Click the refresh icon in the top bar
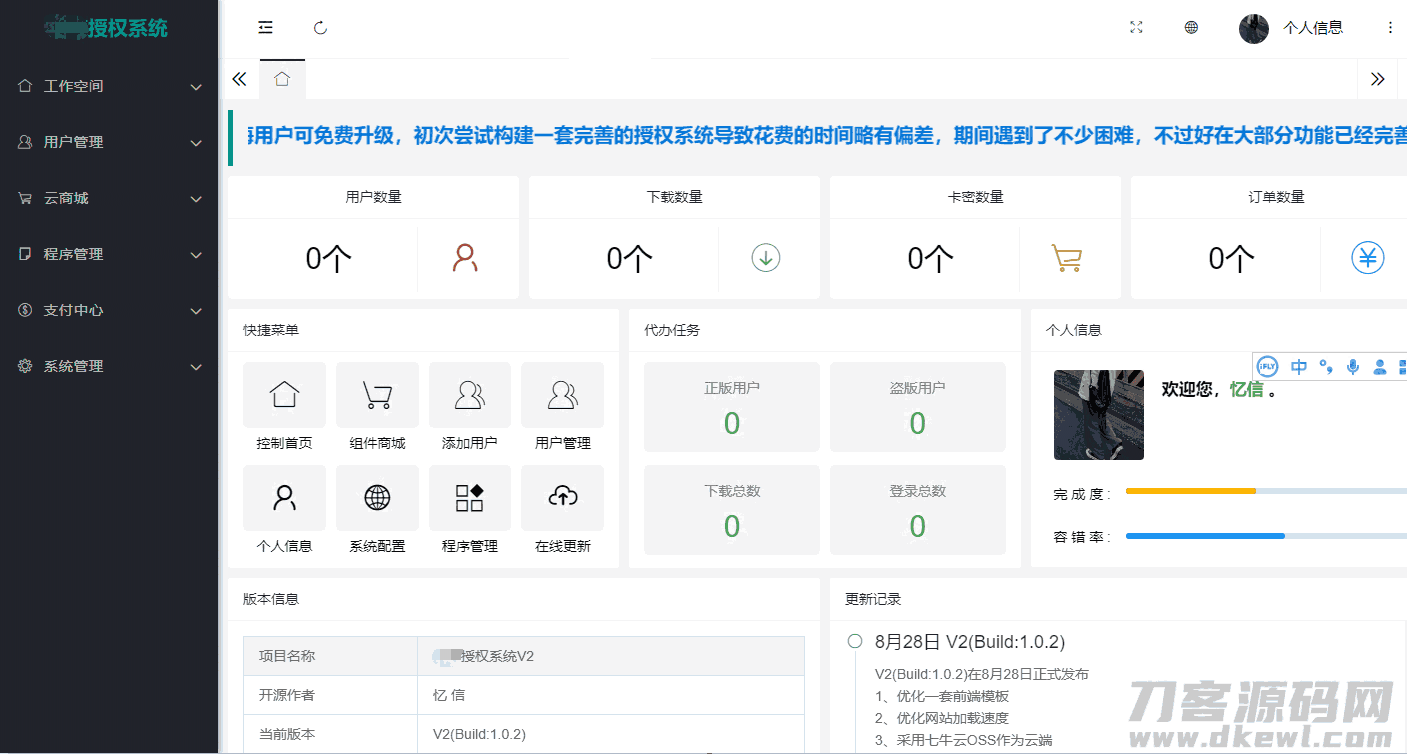The height and width of the screenshot is (754, 1407). [320, 28]
